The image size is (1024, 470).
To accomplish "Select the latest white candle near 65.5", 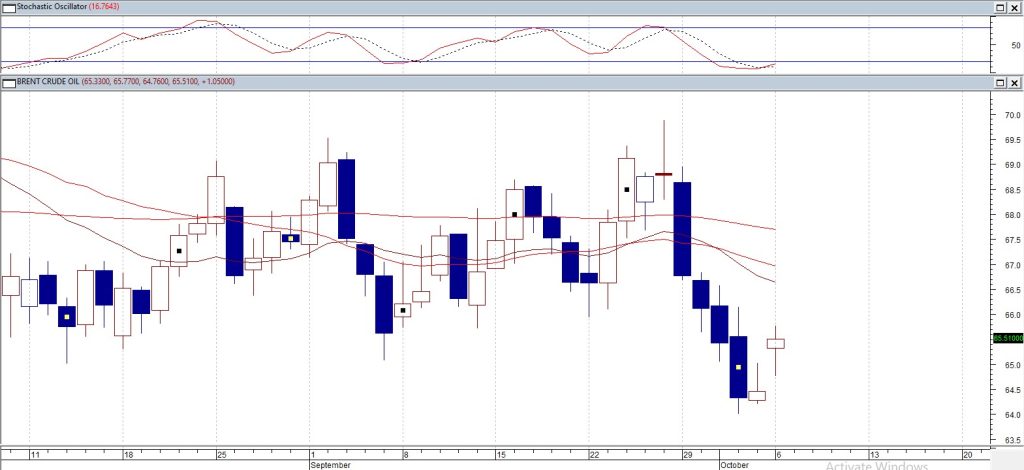I will tap(776, 343).
